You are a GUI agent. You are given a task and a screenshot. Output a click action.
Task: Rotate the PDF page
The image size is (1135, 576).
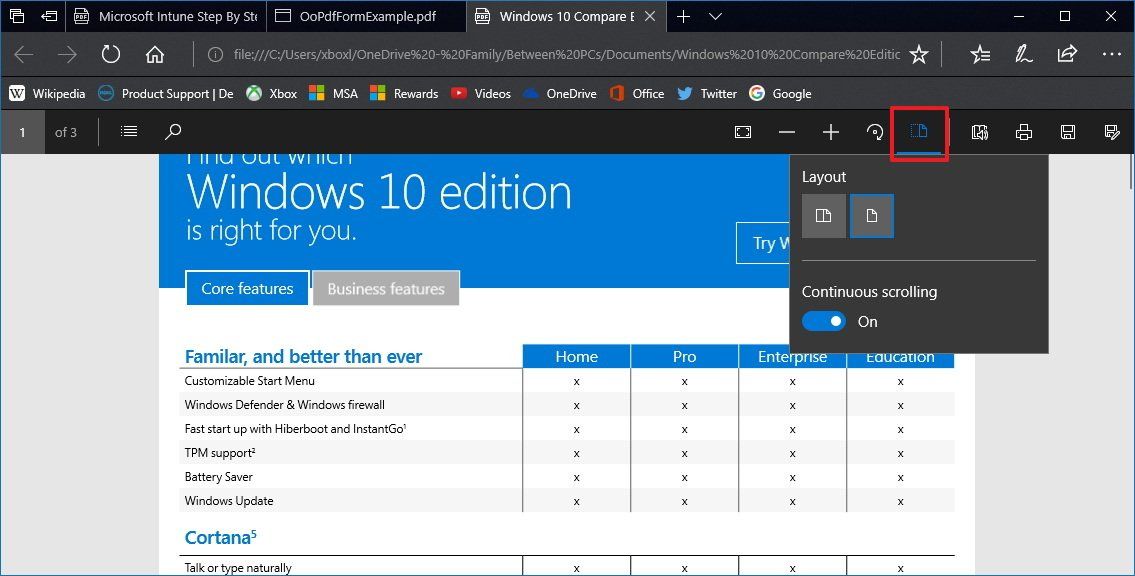(873, 131)
